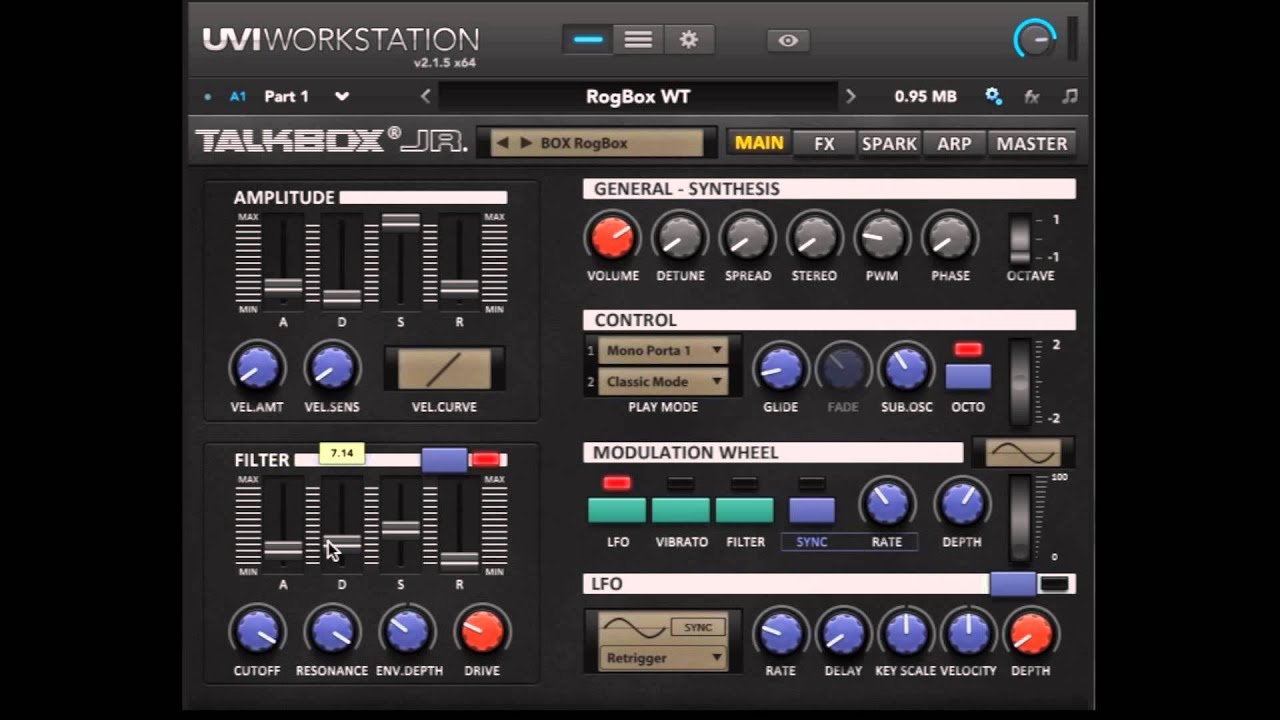
Task: Click the Amplitude Sustain slider handle
Action: tap(401, 222)
